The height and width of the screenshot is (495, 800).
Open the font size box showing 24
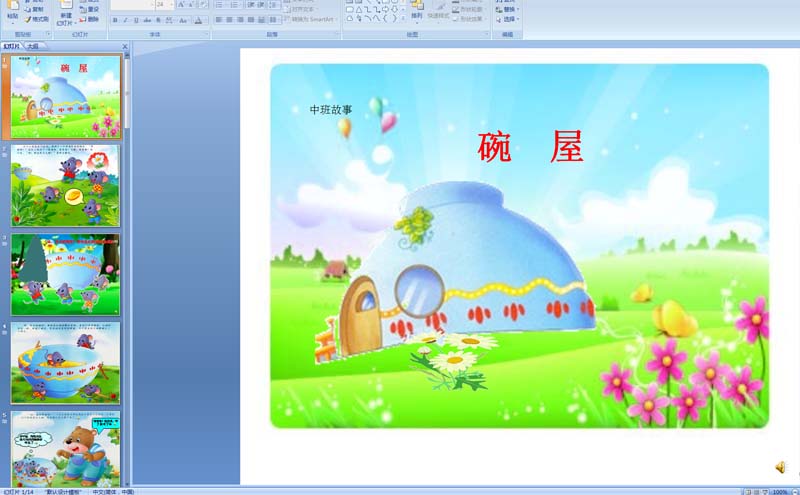[164, 5]
